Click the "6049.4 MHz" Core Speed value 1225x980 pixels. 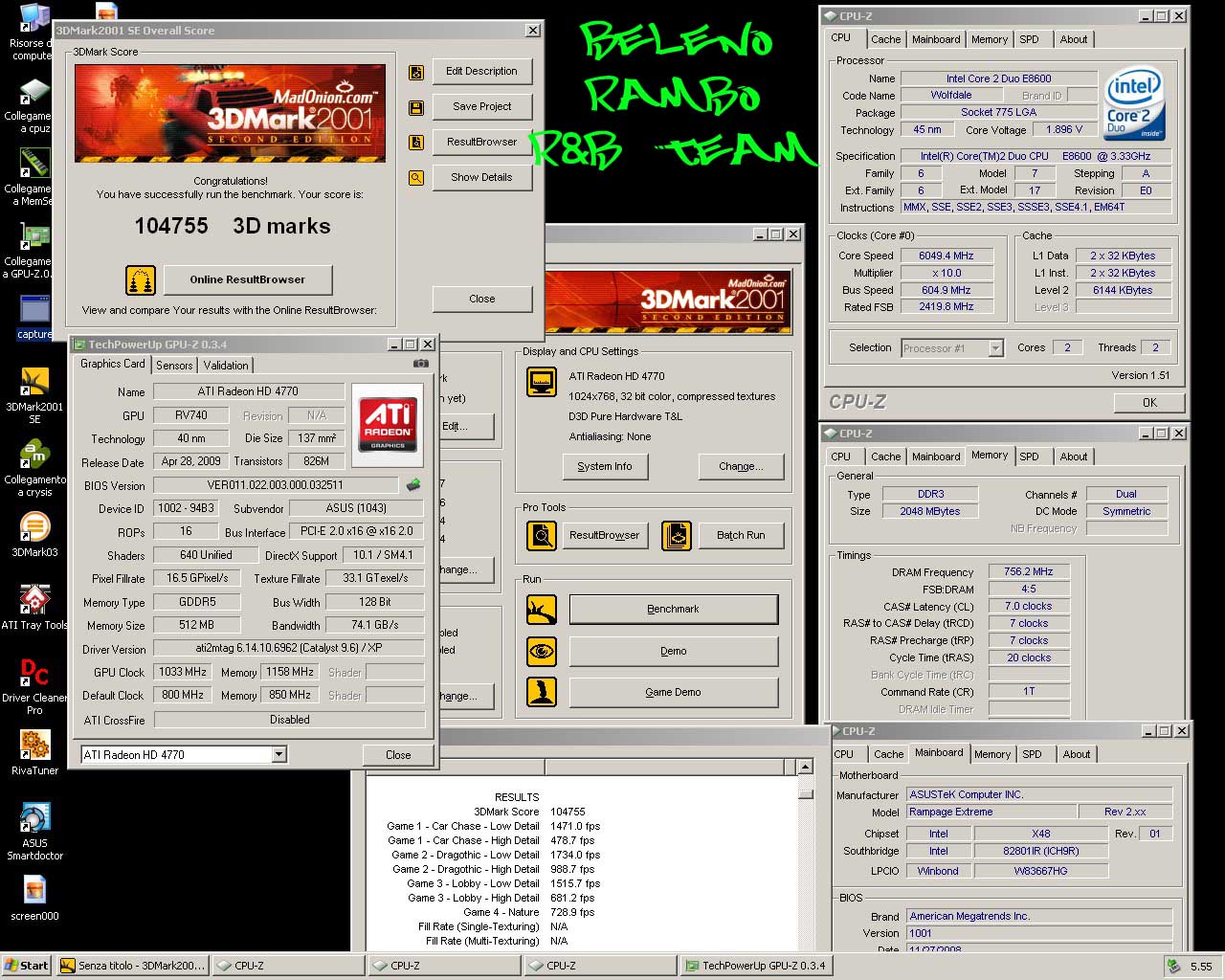pyautogui.click(x=947, y=256)
